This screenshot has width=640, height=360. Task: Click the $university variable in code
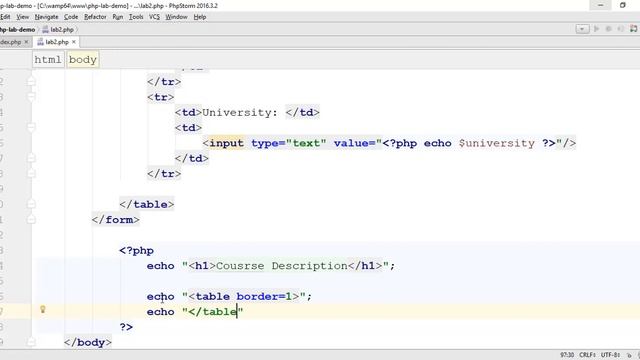(x=496, y=143)
